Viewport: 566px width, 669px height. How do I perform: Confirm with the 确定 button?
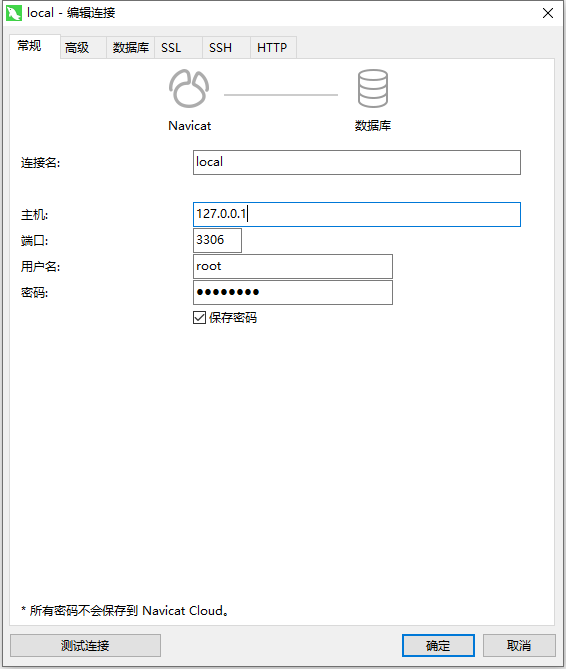point(438,645)
